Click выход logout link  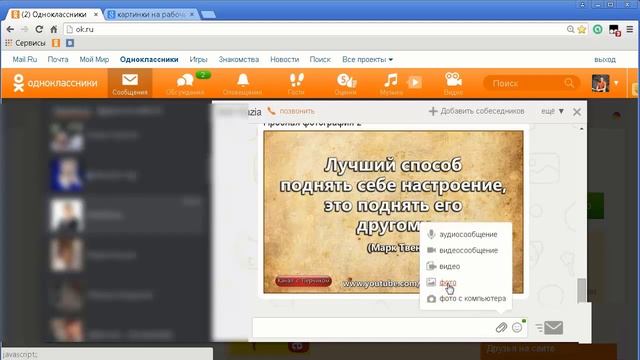(605, 60)
